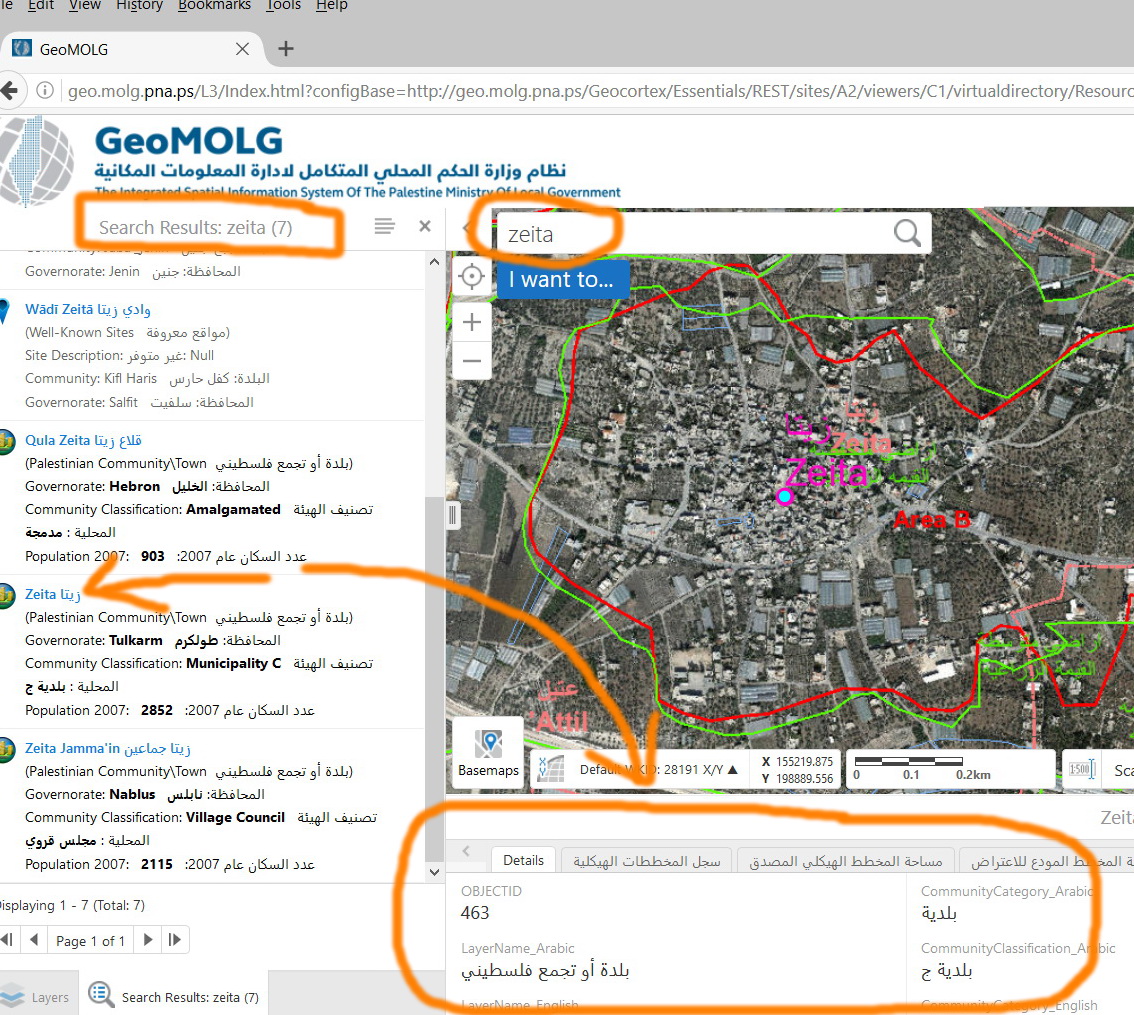This screenshot has height=1015, width=1134.
Task: Close the Search Results panel
Action: (x=425, y=226)
